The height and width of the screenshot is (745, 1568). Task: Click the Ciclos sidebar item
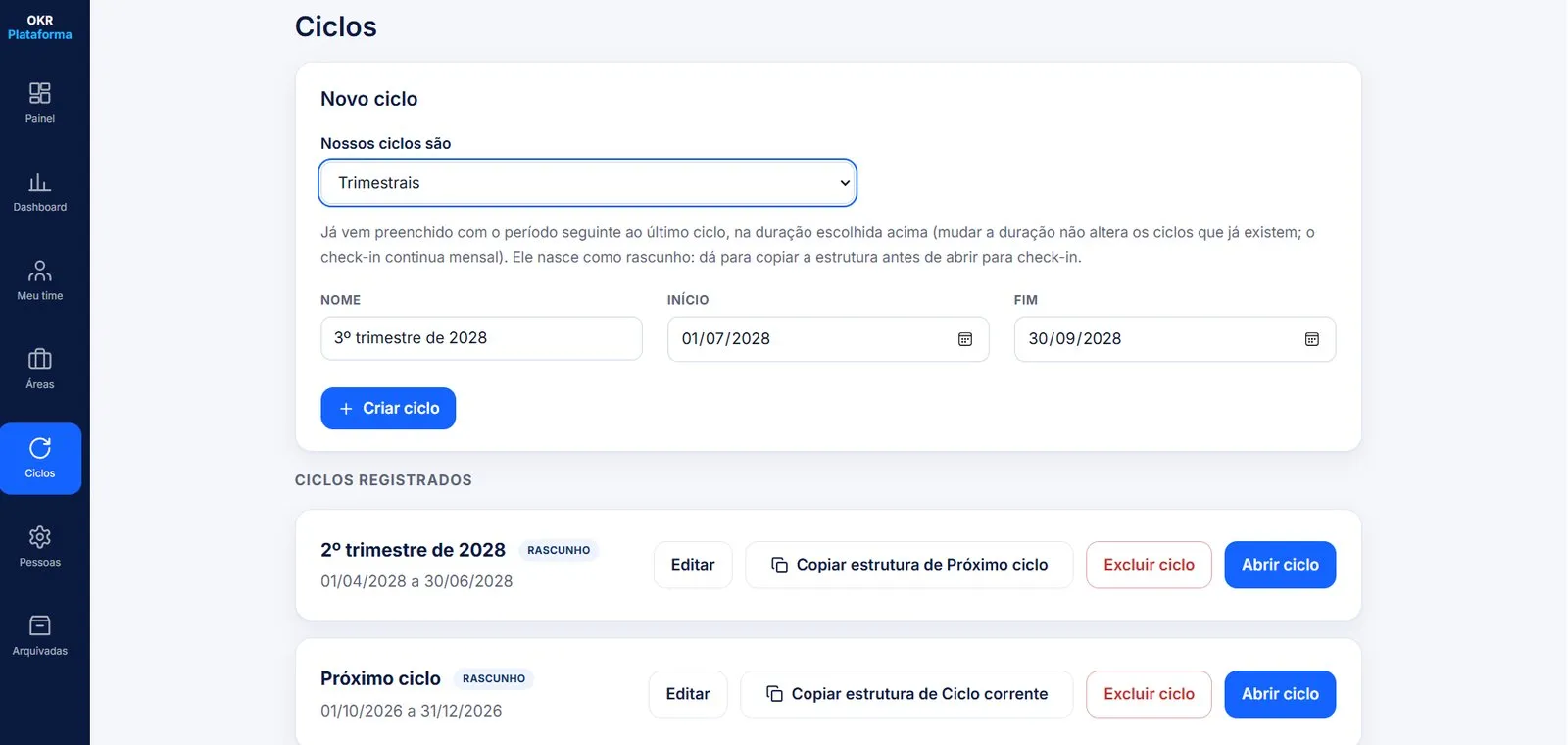pyautogui.click(x=40, y=459)
